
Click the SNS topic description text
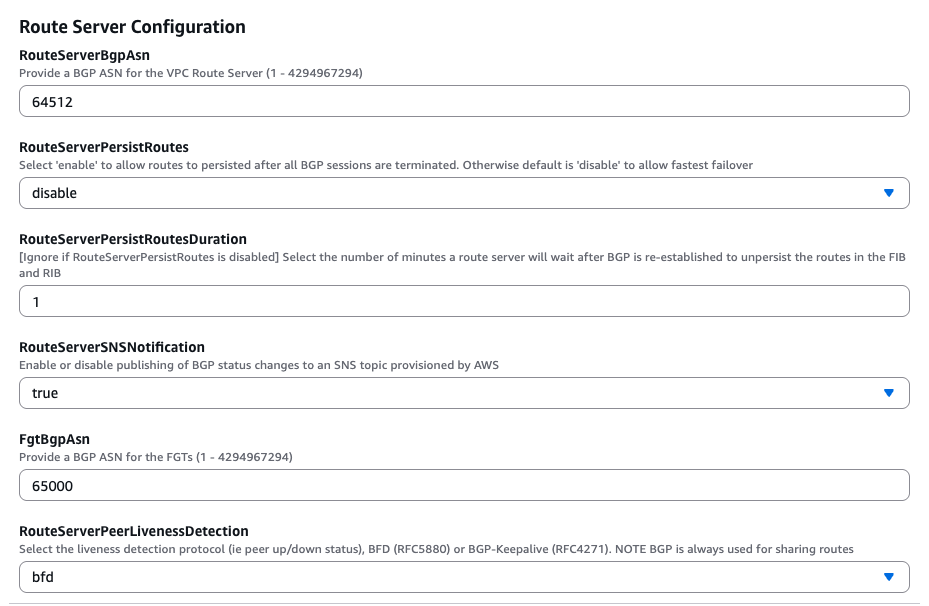(259, 365)
